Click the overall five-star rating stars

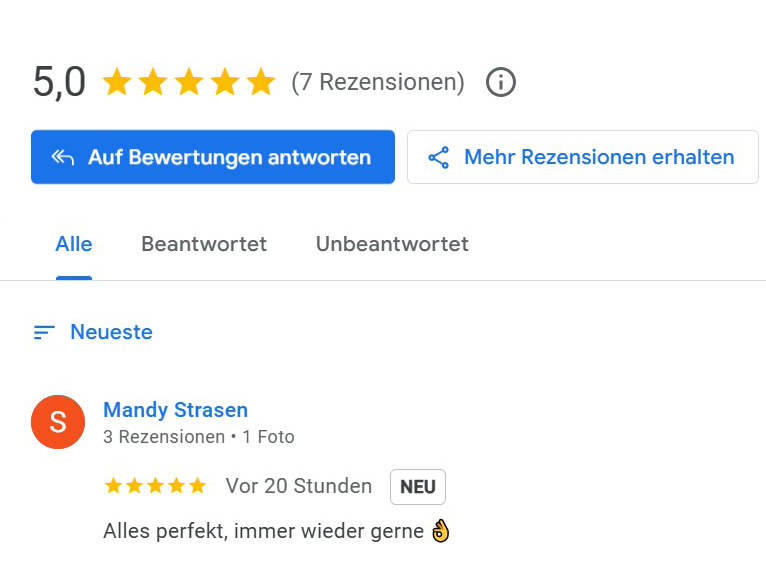click(x=189, y=82)
